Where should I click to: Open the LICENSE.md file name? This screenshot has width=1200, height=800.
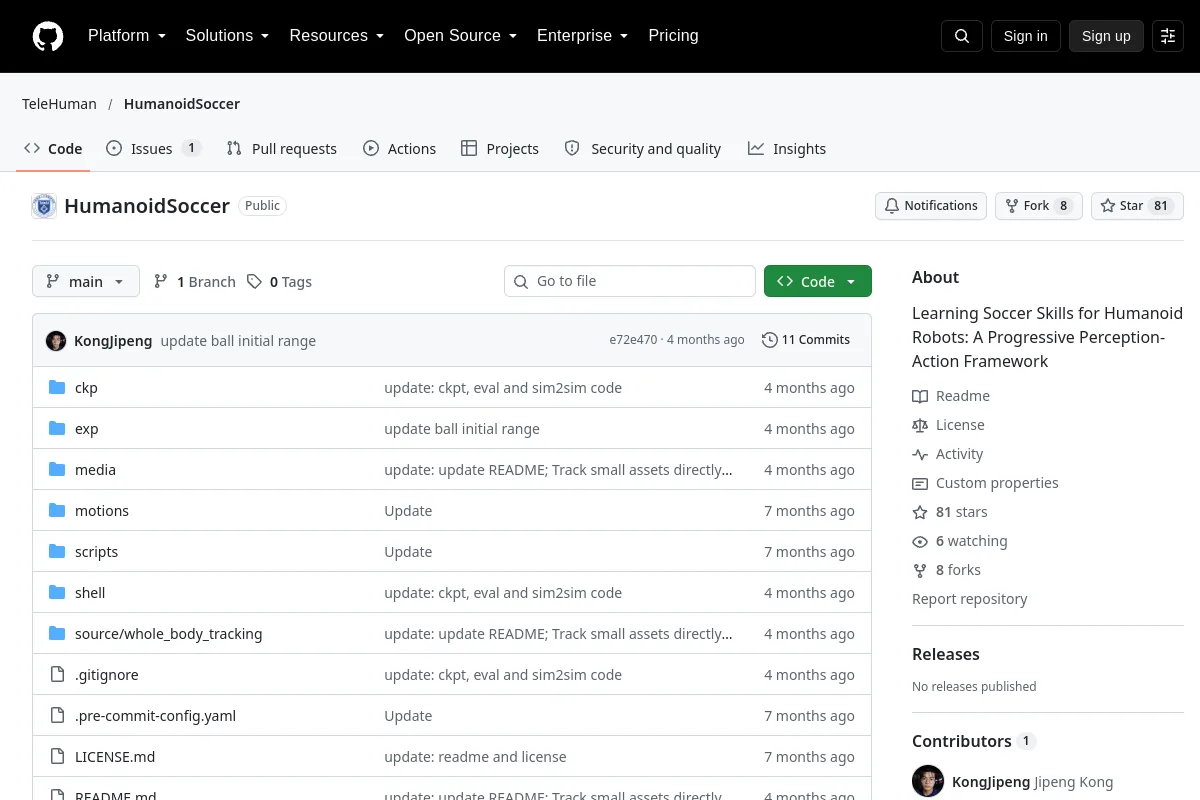coord(115,757)
